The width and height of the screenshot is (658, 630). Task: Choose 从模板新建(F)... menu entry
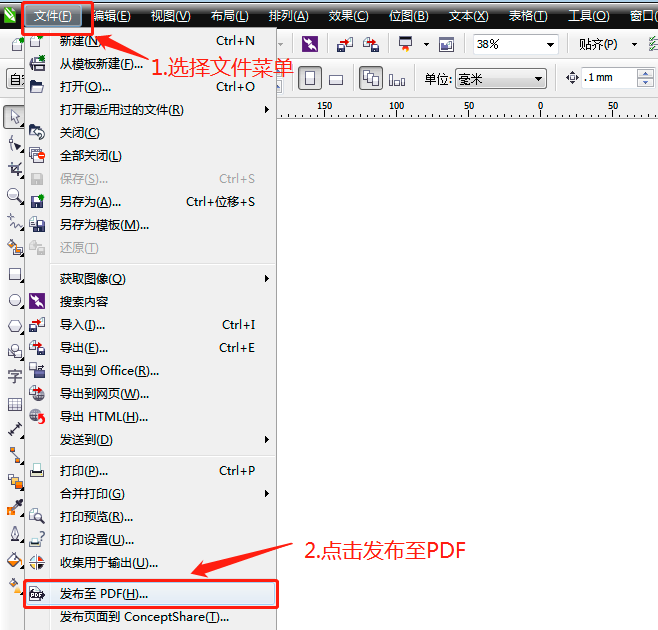pos(151,64)
